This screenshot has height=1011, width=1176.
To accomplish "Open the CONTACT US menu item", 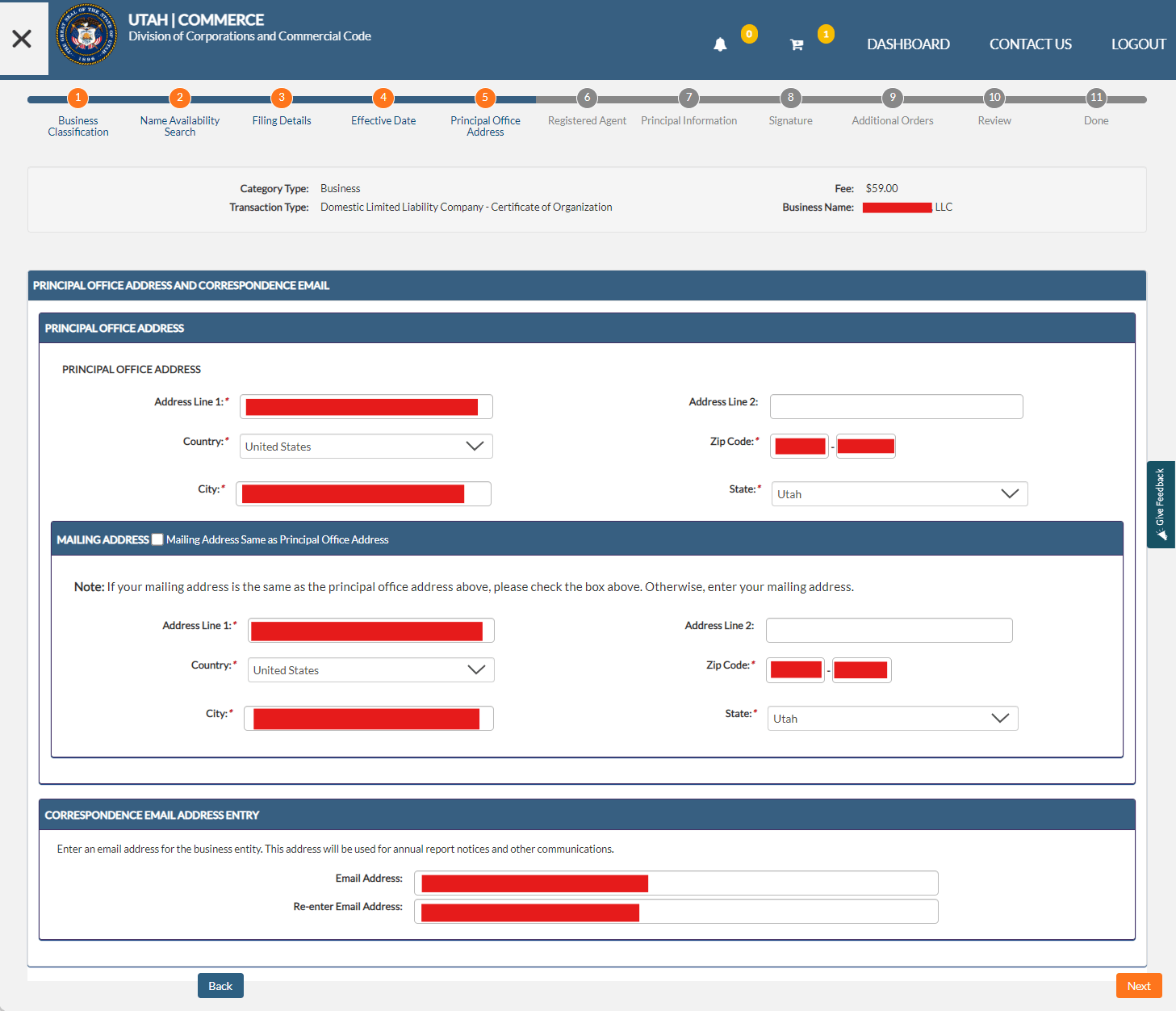I will click(x=1031, y=44).
